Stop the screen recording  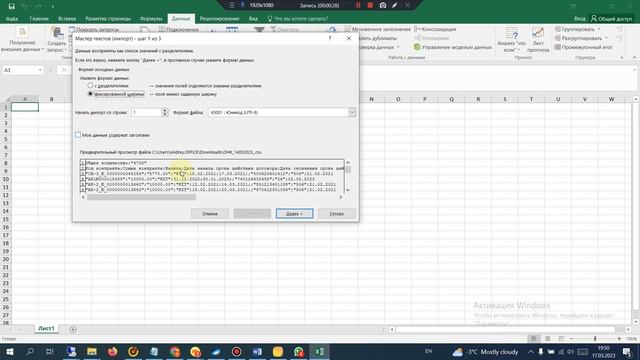click(370, 5)
